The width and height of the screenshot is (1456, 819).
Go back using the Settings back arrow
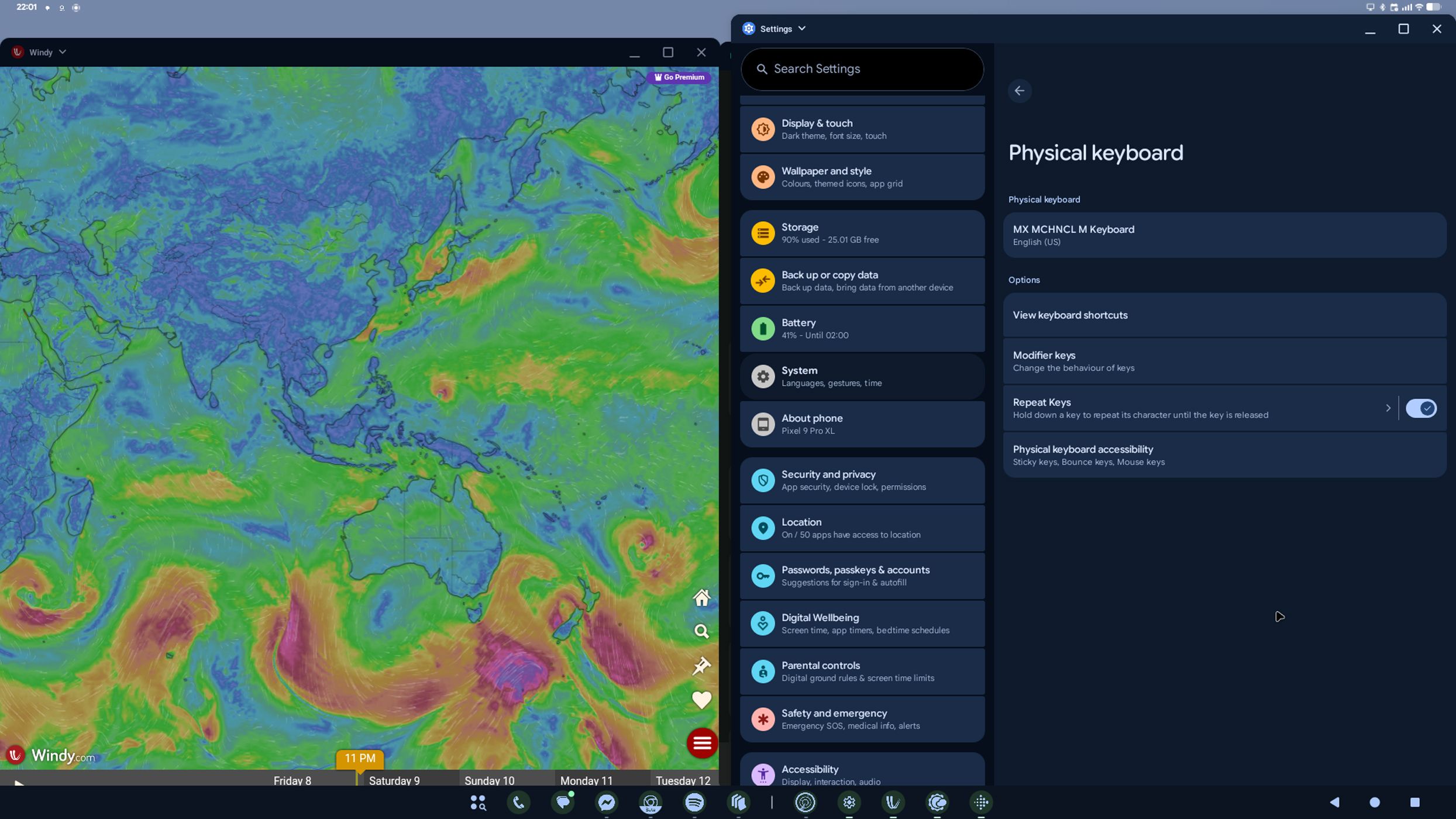click(x=1020, y=91)
